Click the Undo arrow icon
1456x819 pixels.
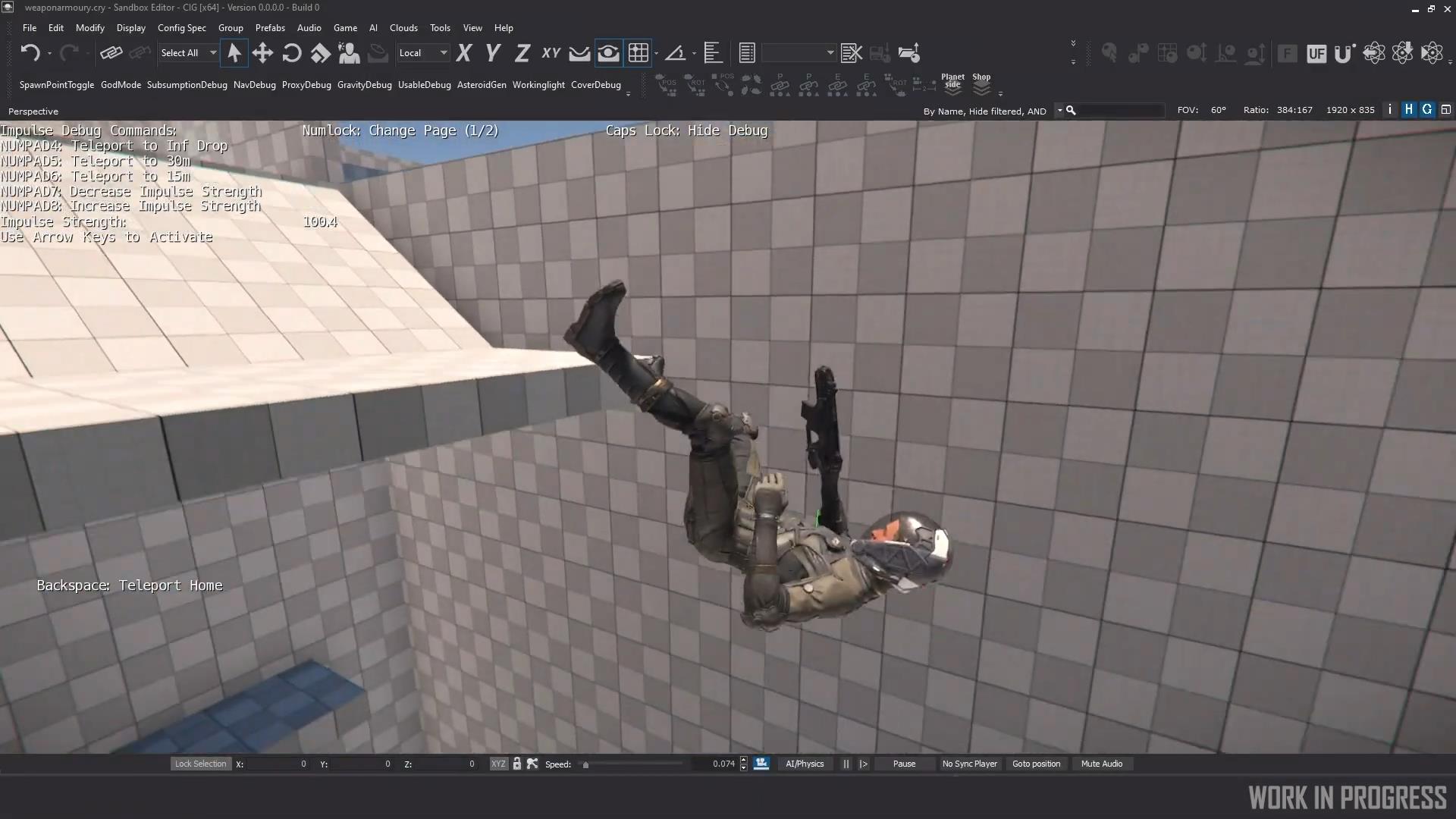tap(30, 53)
